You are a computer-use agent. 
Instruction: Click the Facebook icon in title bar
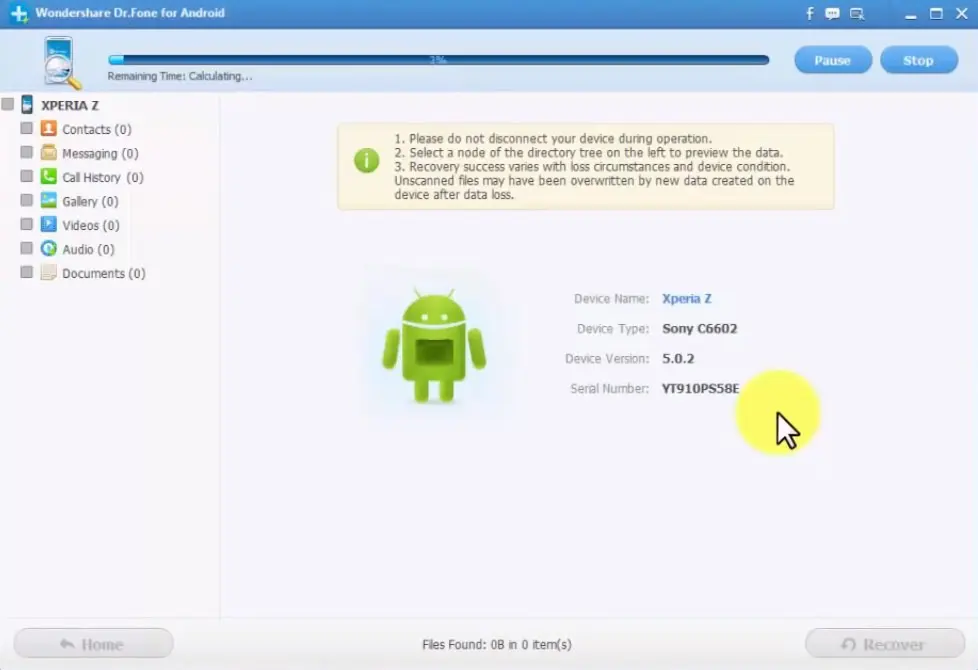pos(810,13)
